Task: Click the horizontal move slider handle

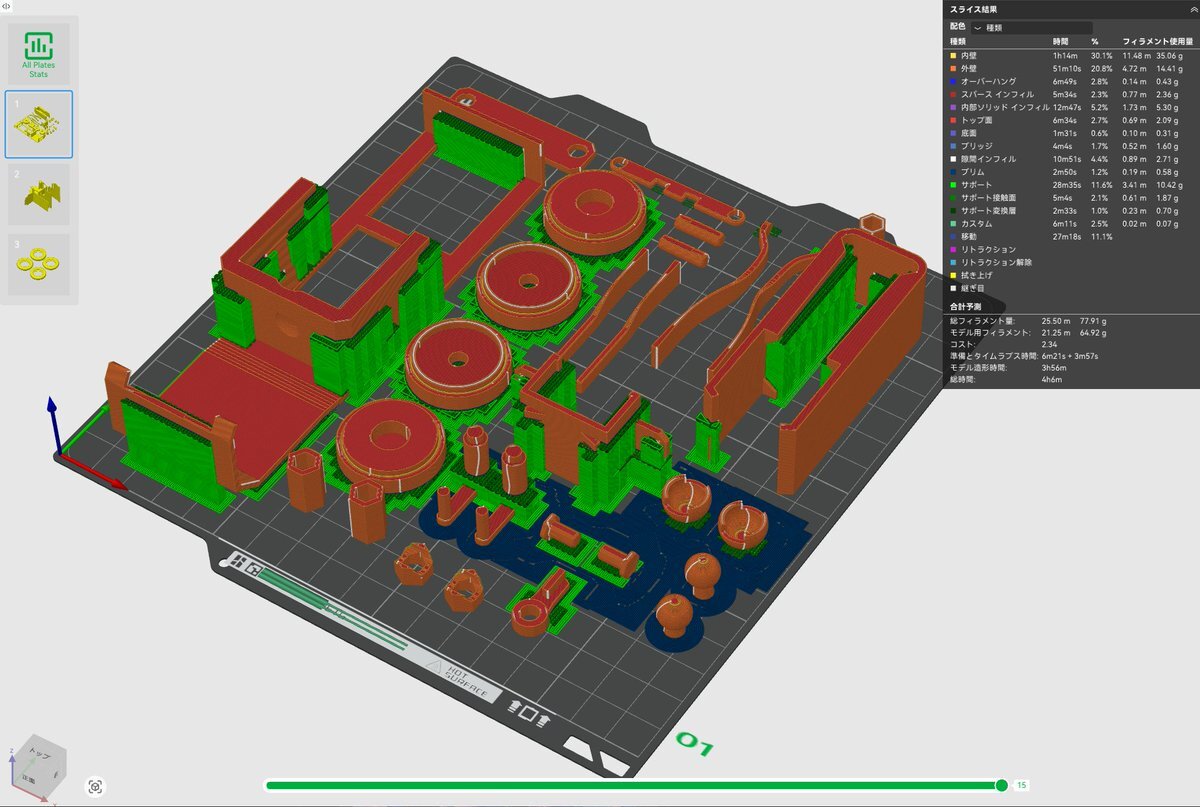Action: pyautogui.click(x=1002, y=786)
